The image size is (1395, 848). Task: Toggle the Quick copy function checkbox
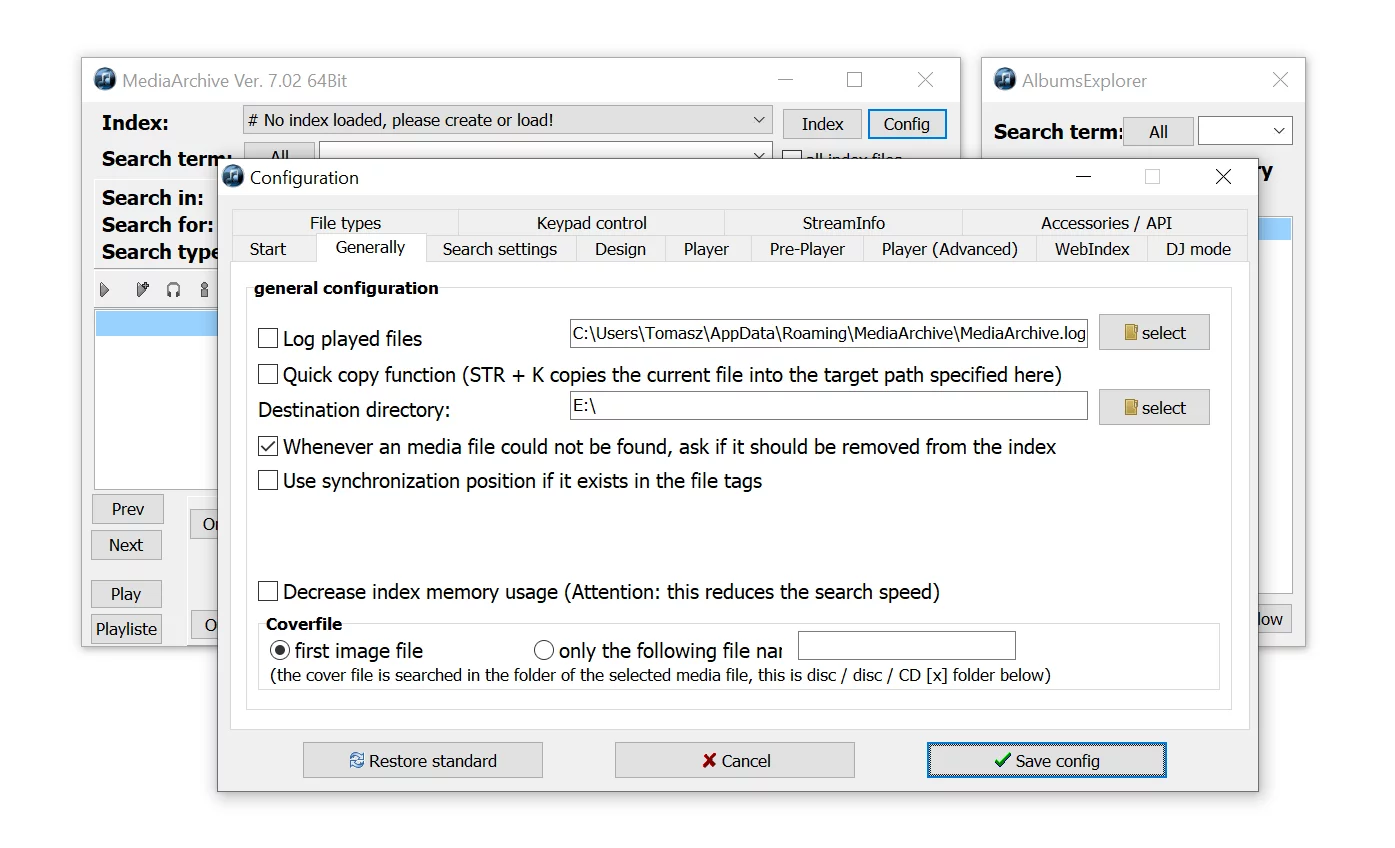click(268, 374)
